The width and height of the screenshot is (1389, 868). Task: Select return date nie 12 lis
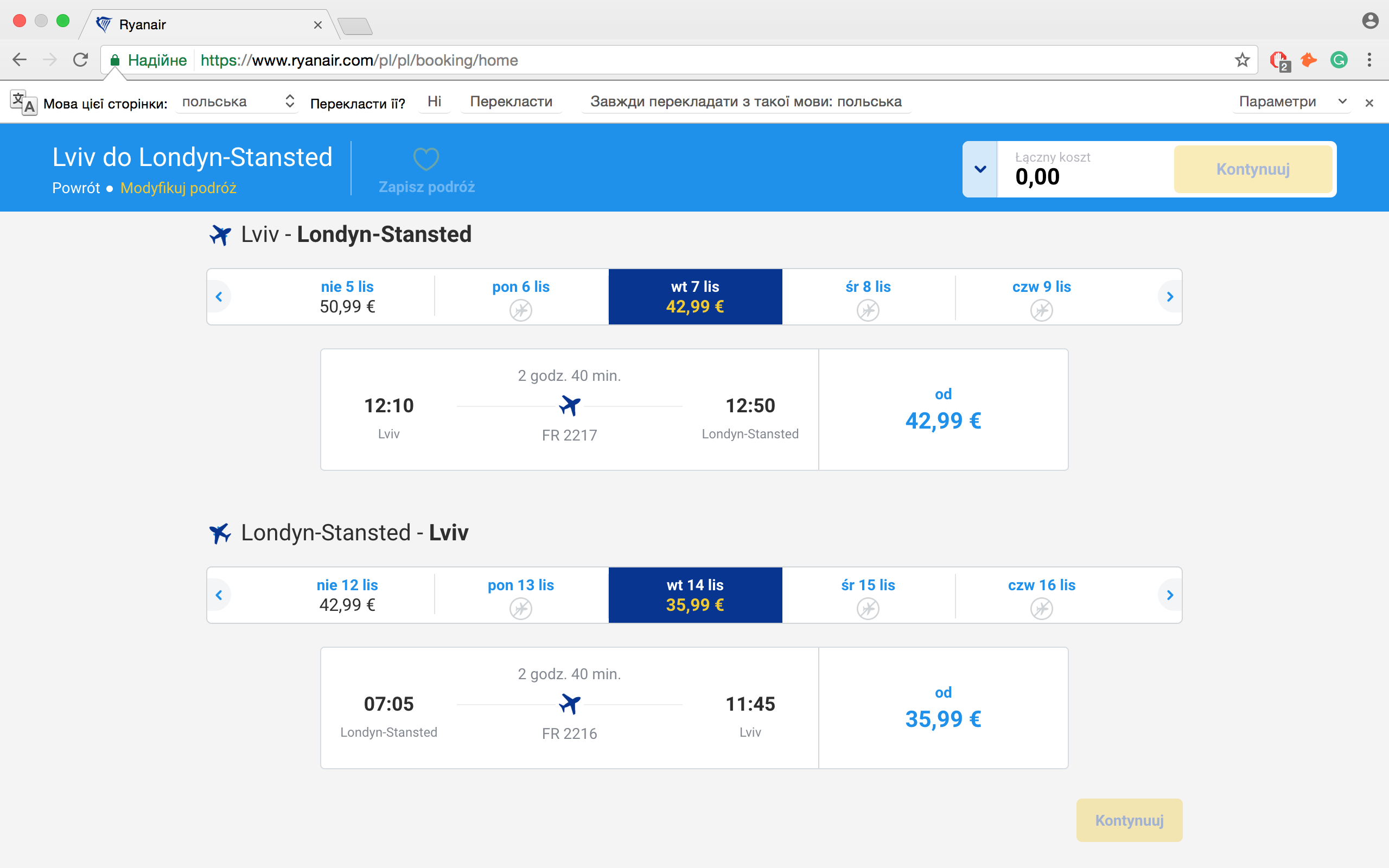pyautogui.click(x=347, y=595)
